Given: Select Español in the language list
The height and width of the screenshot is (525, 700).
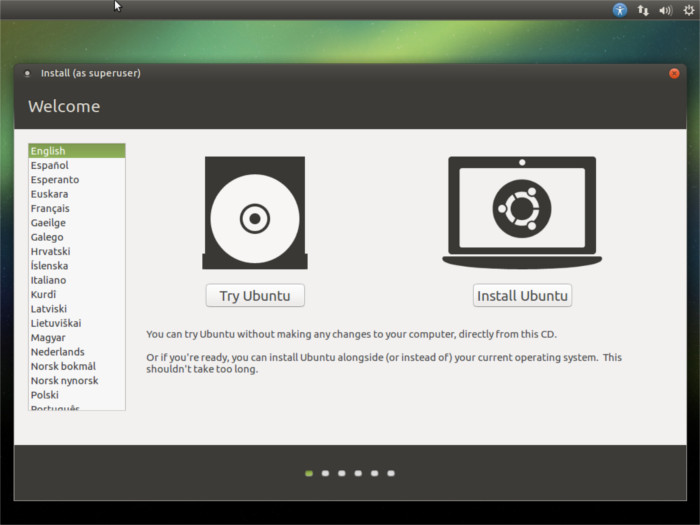Looking at the screenshot, I should click(77, 165).
